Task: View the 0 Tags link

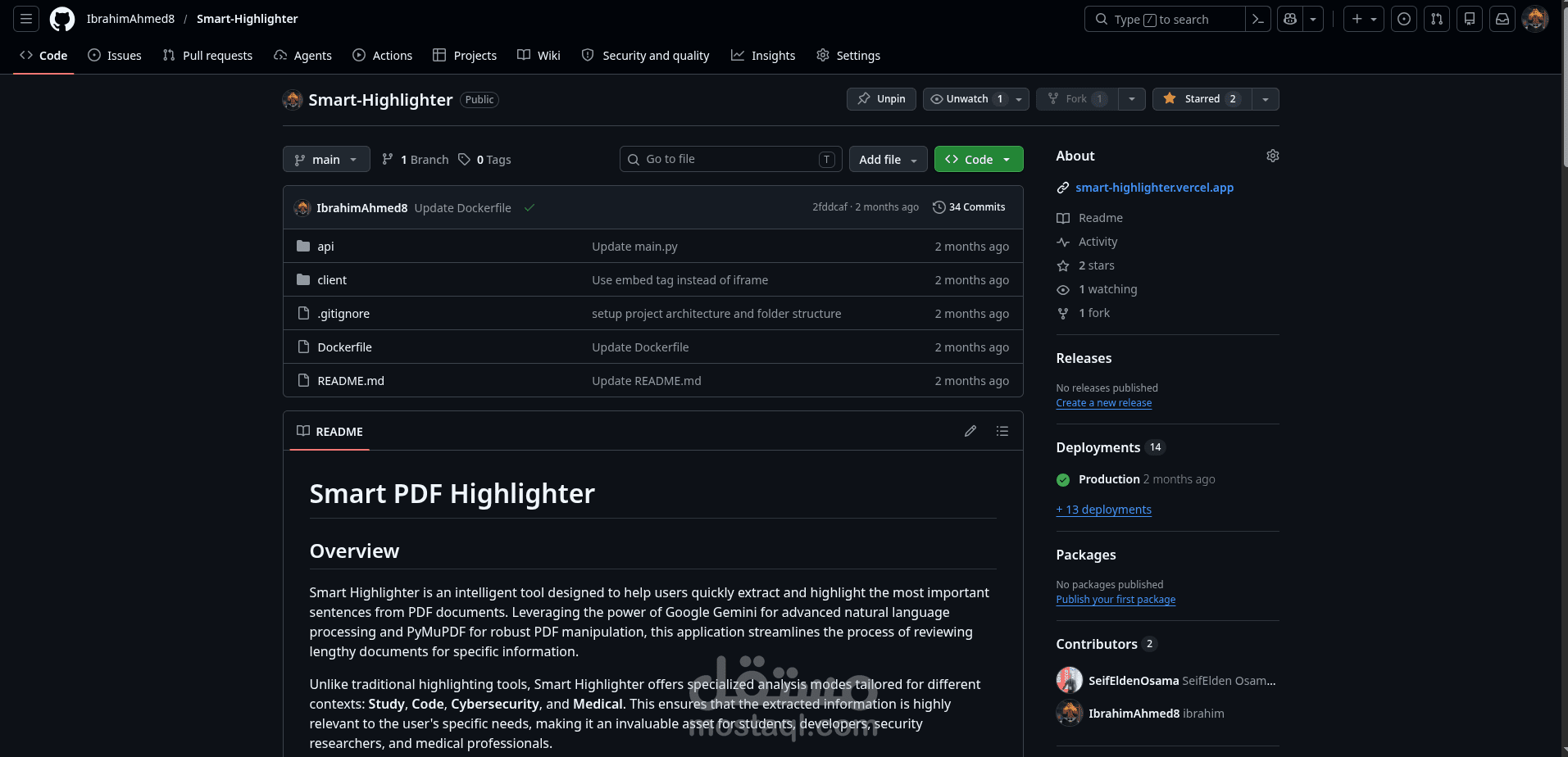Action: click(484, 159)
